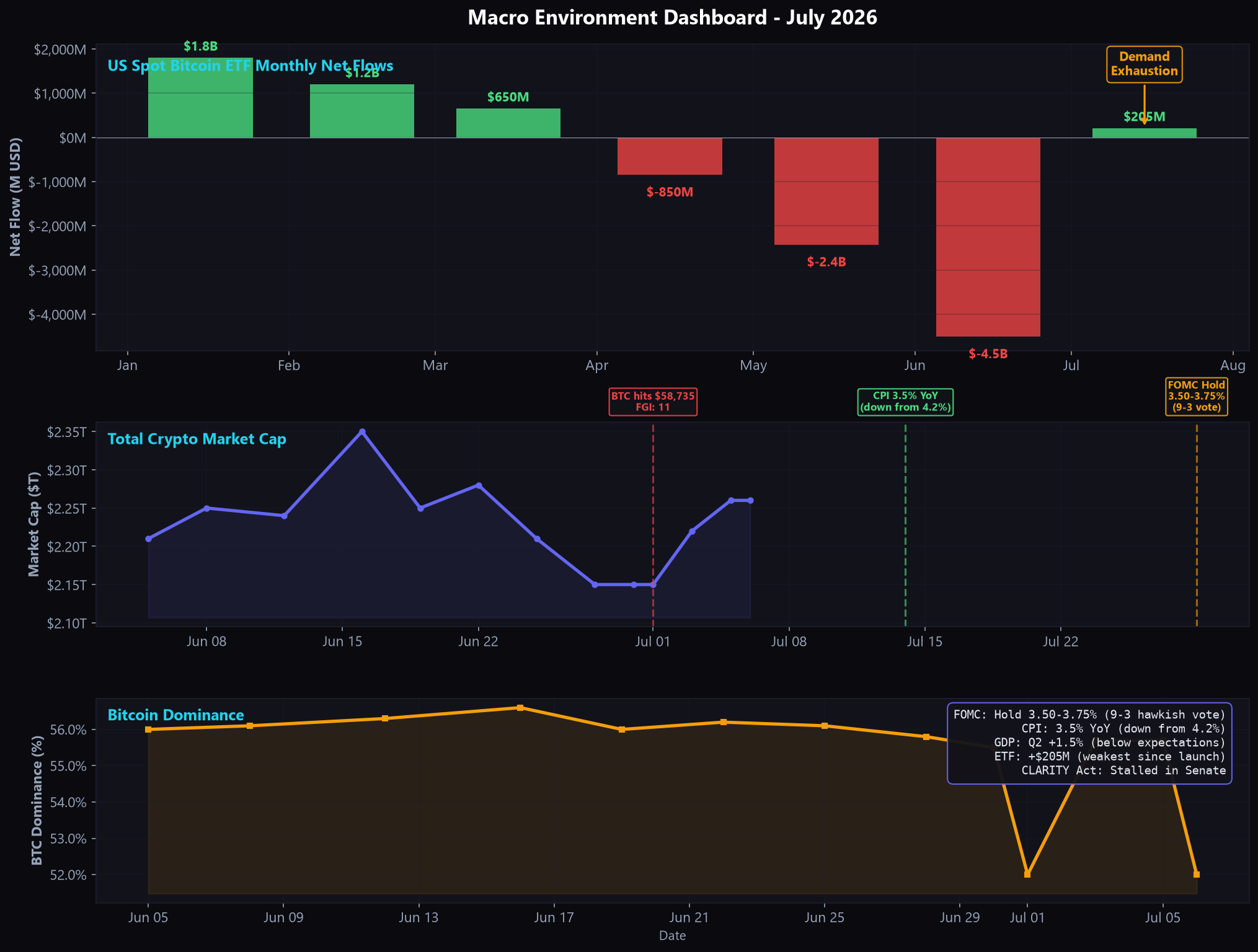Click the Macro Environment Dashboard heading
The height and width of the screenshot is (952, 1258).
672,17
